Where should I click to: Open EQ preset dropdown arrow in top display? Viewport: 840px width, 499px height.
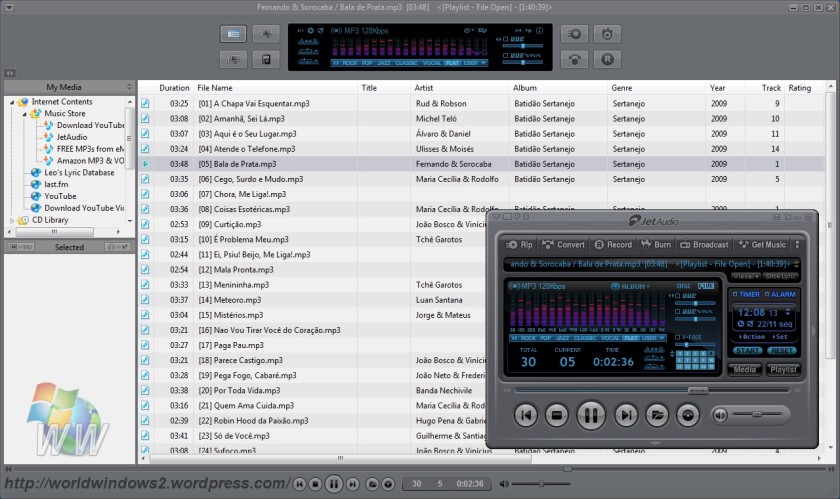(484, 63)
